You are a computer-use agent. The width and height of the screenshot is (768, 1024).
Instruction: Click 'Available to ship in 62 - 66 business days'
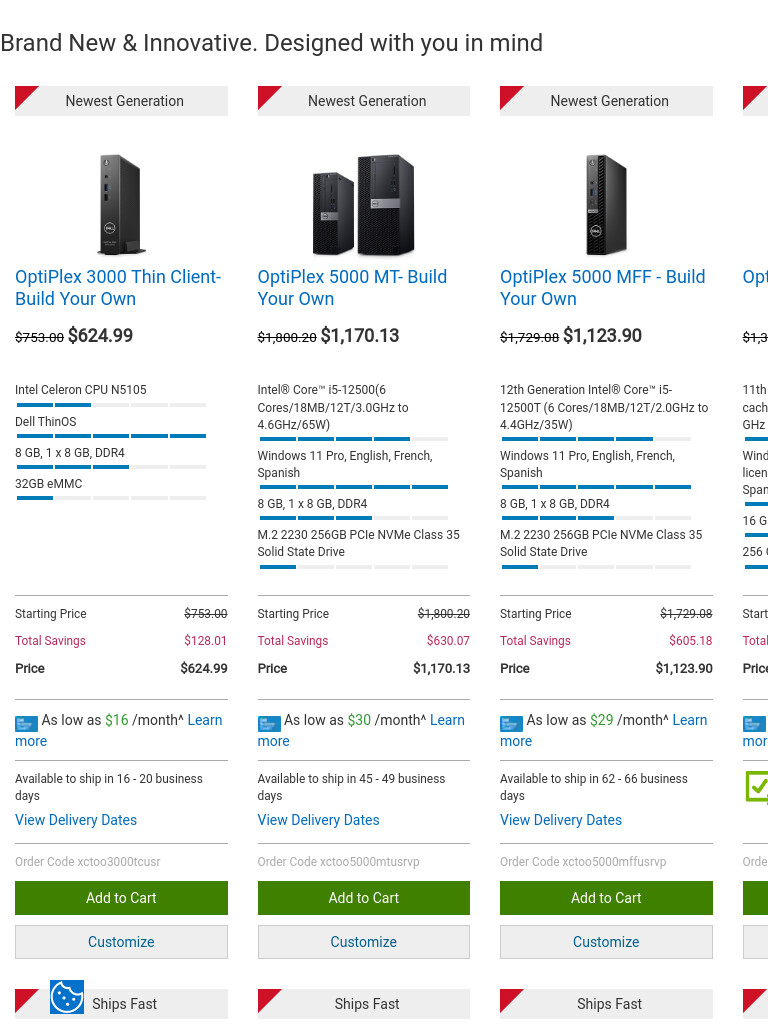[594, 787]
